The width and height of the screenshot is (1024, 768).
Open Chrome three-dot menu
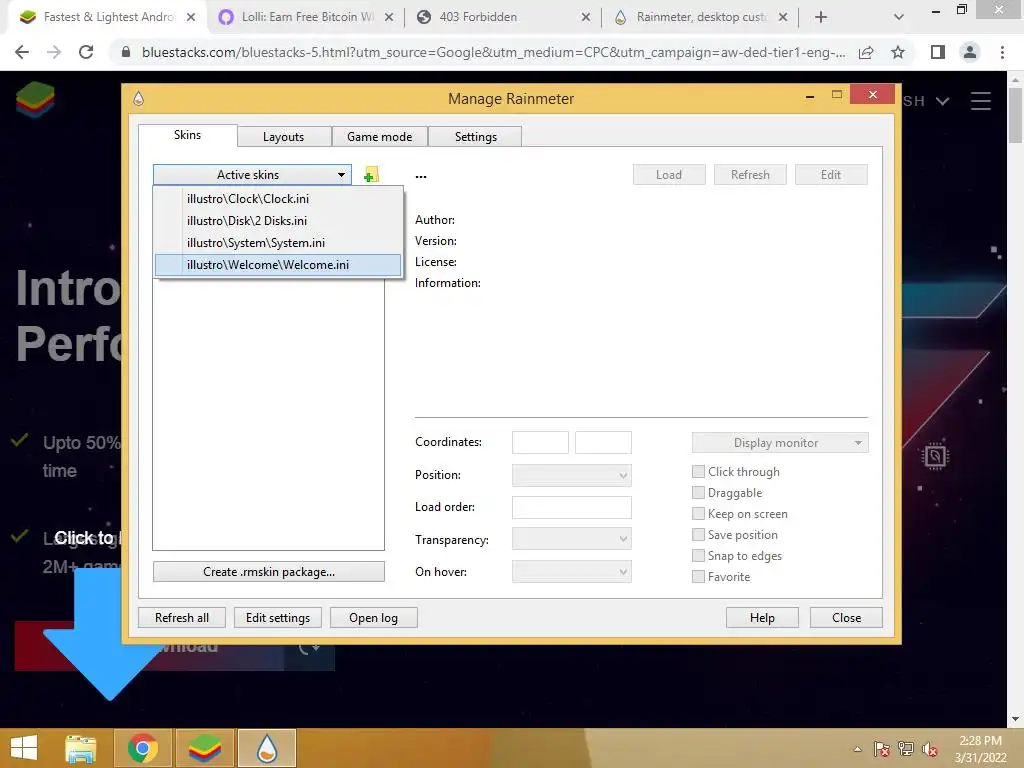(1002, 52)
